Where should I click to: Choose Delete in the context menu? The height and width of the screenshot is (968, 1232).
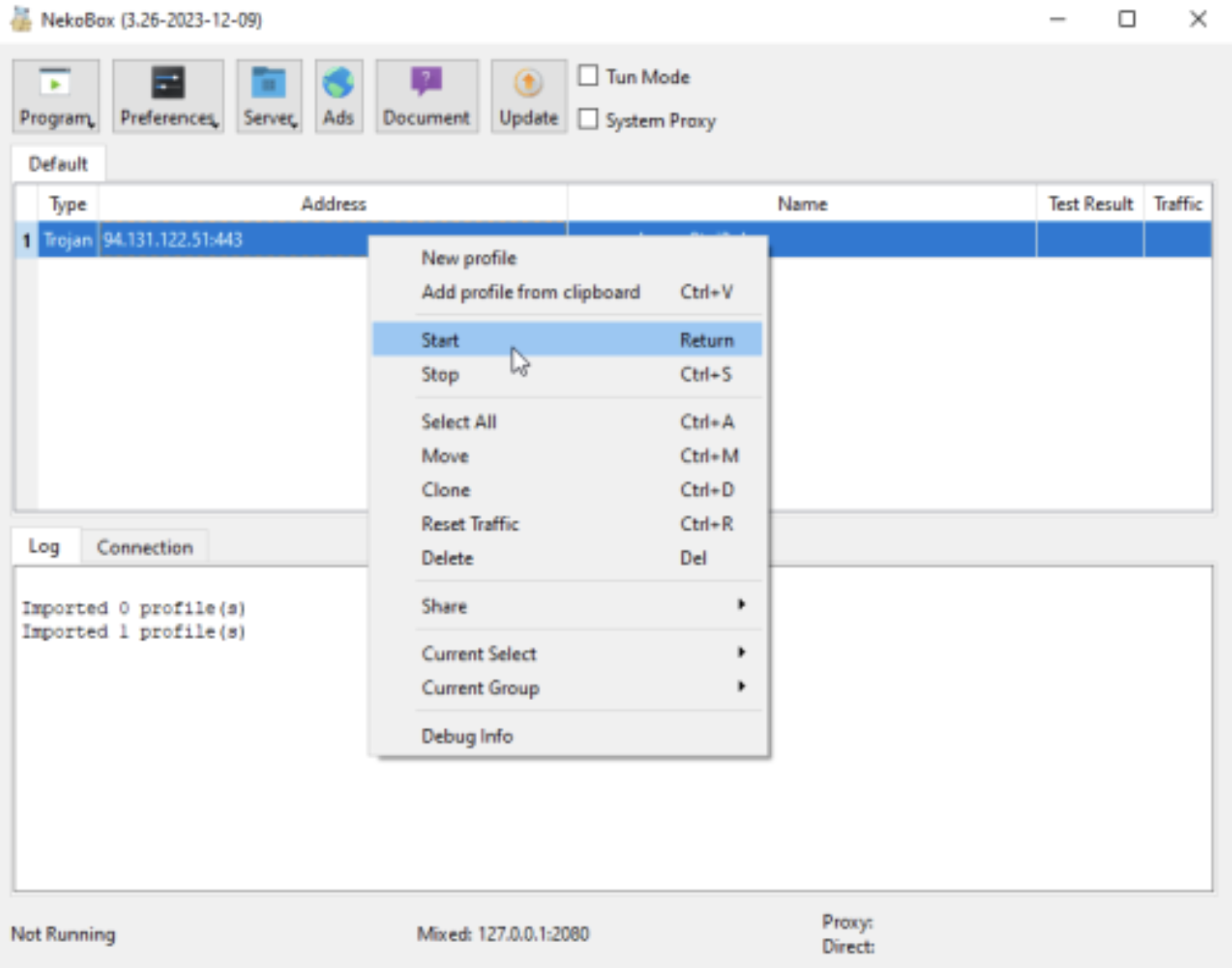point(567,558)
